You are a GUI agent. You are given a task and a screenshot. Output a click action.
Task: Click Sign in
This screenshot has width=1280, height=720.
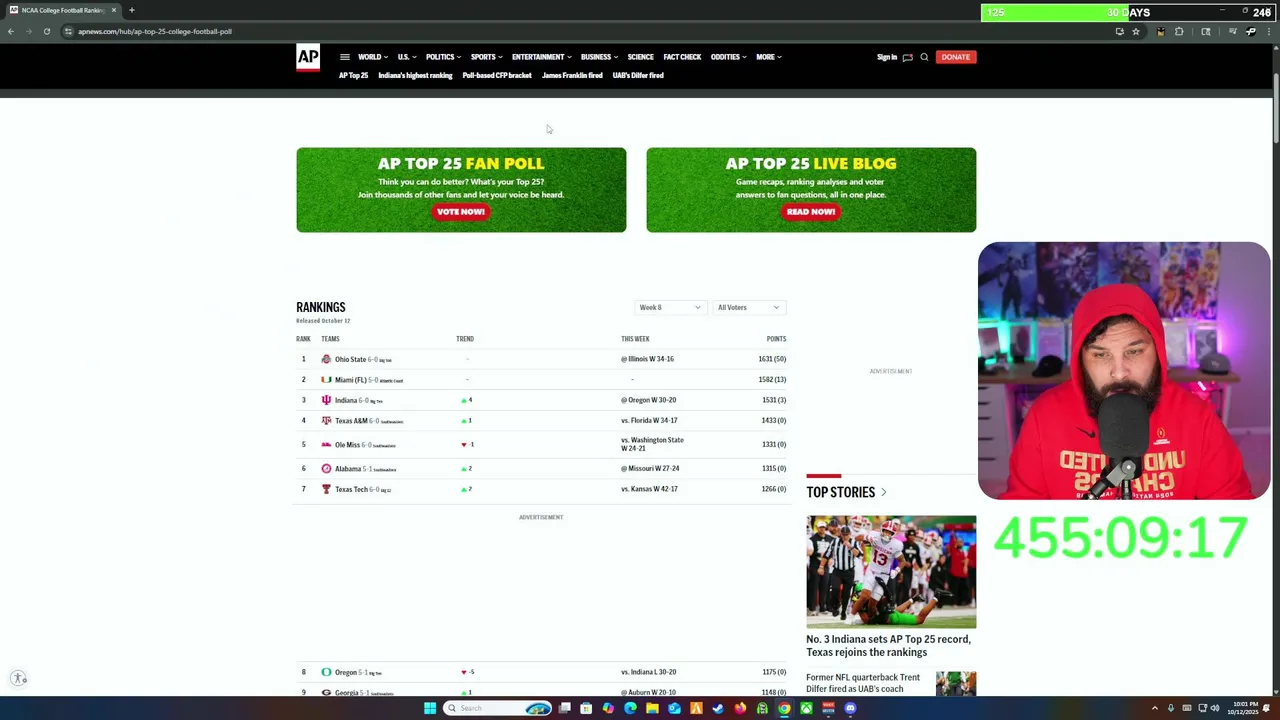[x=887, y=57]
